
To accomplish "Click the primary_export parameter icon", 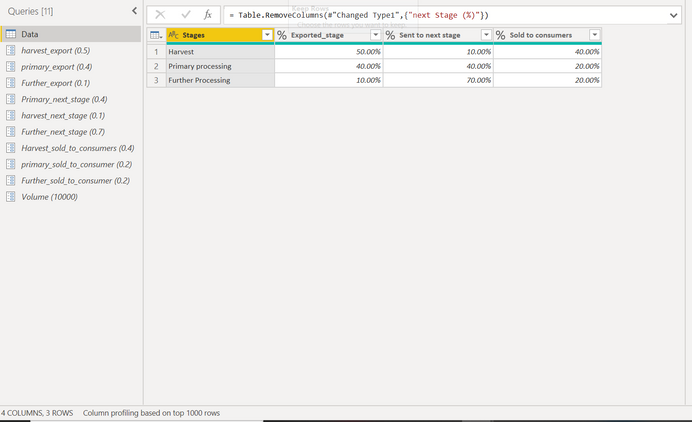I will pyautogui.click(x=11, y=67).
